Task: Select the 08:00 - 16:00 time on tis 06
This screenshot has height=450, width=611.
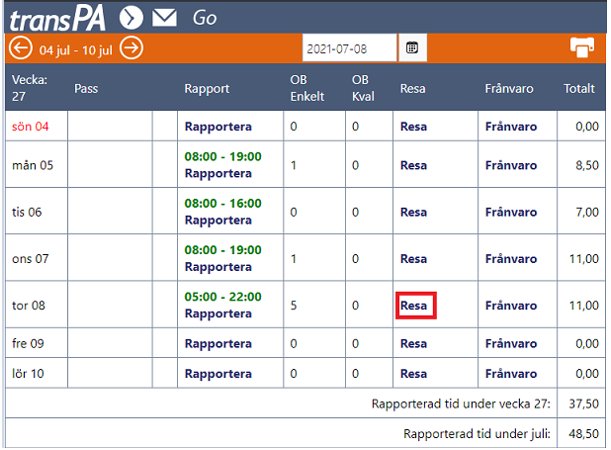Action: pos(223,203)
